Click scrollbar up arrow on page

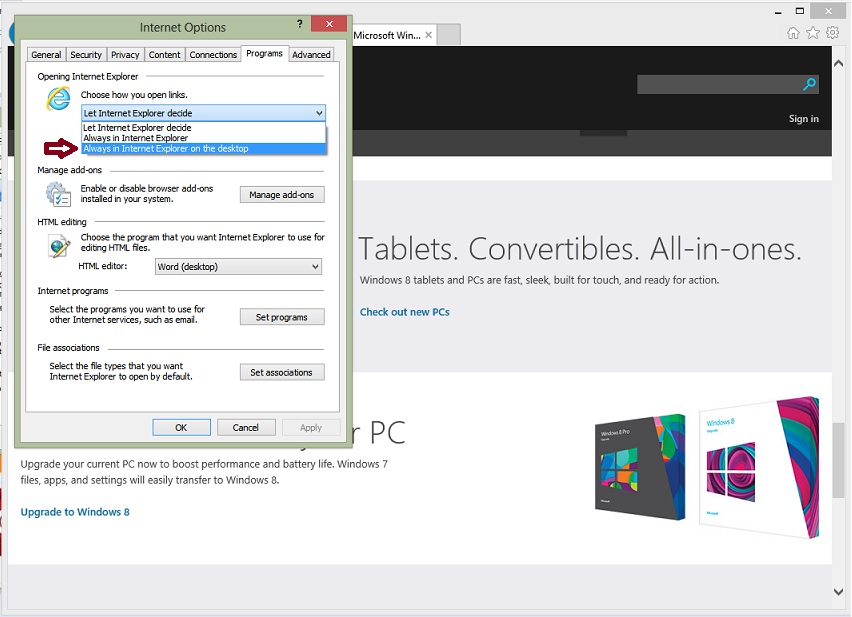[838, 63]
